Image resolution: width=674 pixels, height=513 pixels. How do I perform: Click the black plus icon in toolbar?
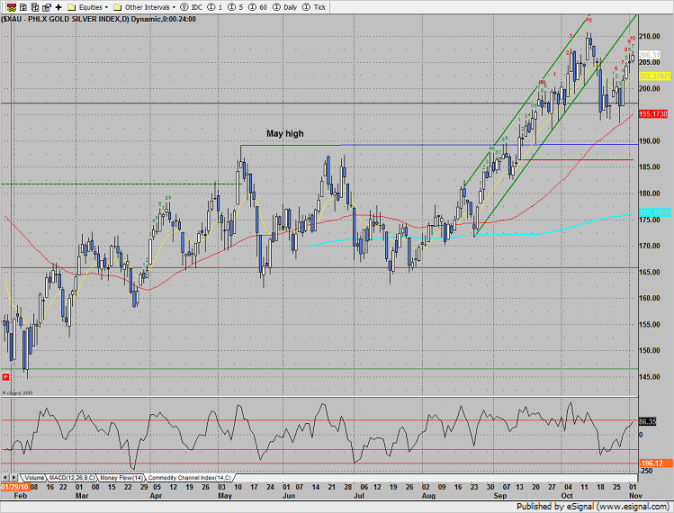coord(58,7)
